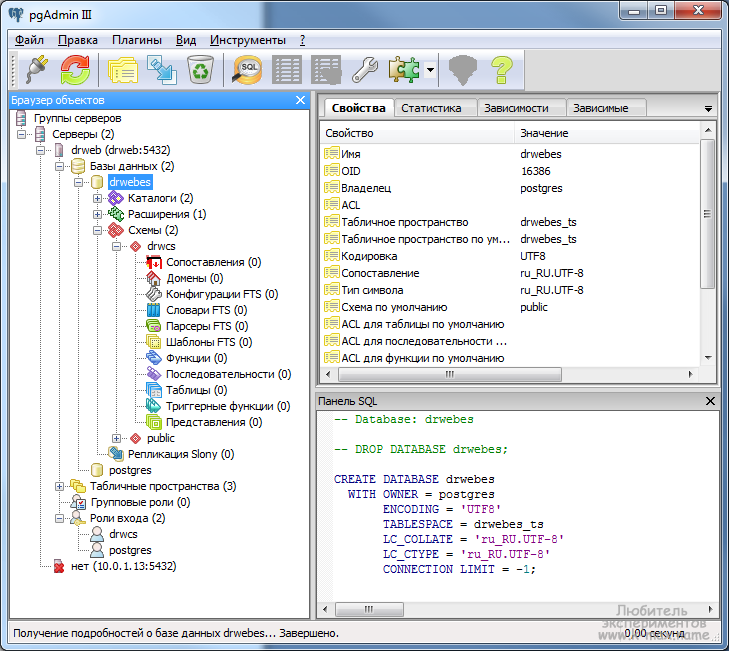
Task: Open the Файл menu
Action: pos(29,40)
